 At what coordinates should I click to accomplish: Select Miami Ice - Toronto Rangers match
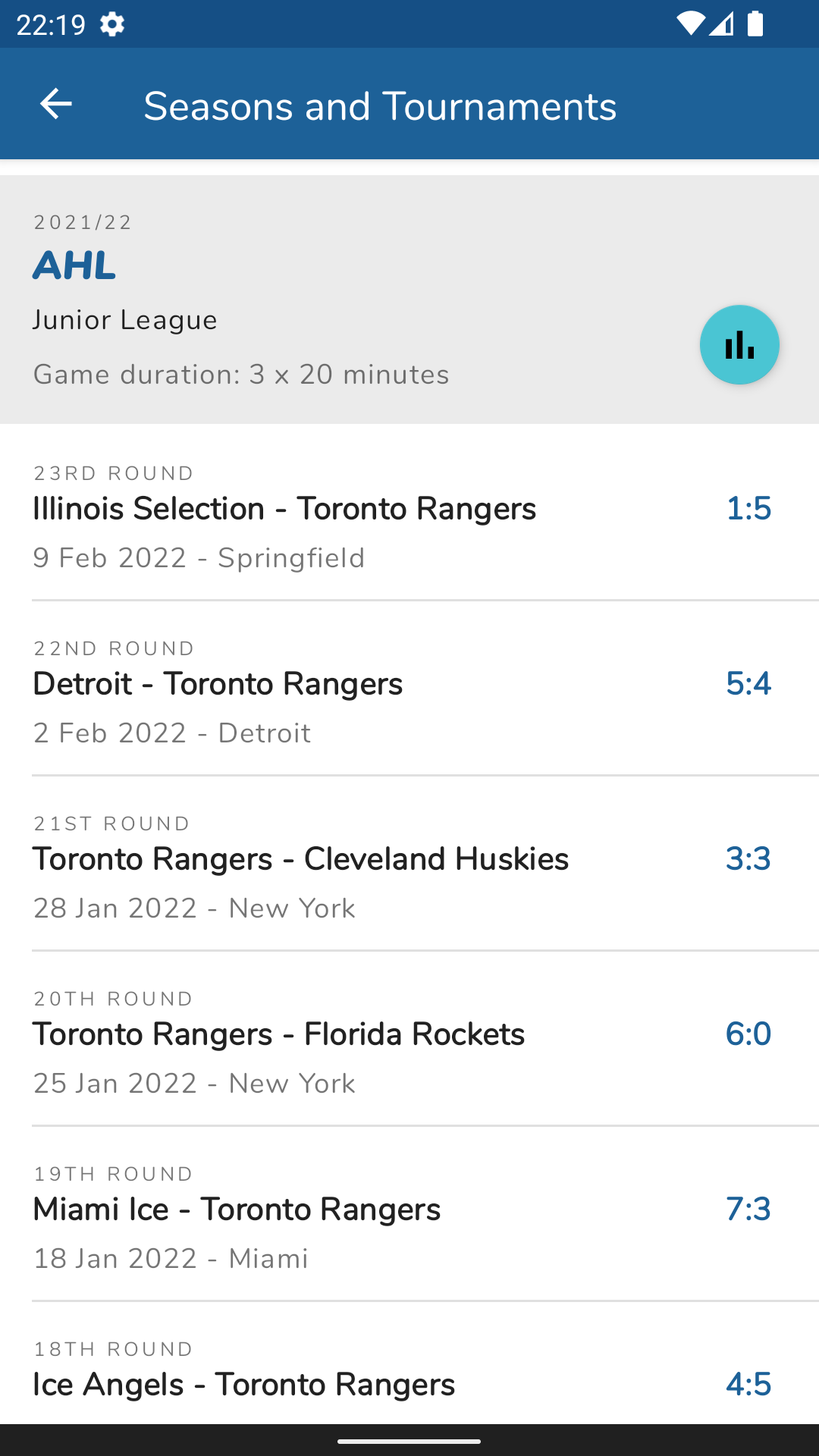coord(237,1210)
